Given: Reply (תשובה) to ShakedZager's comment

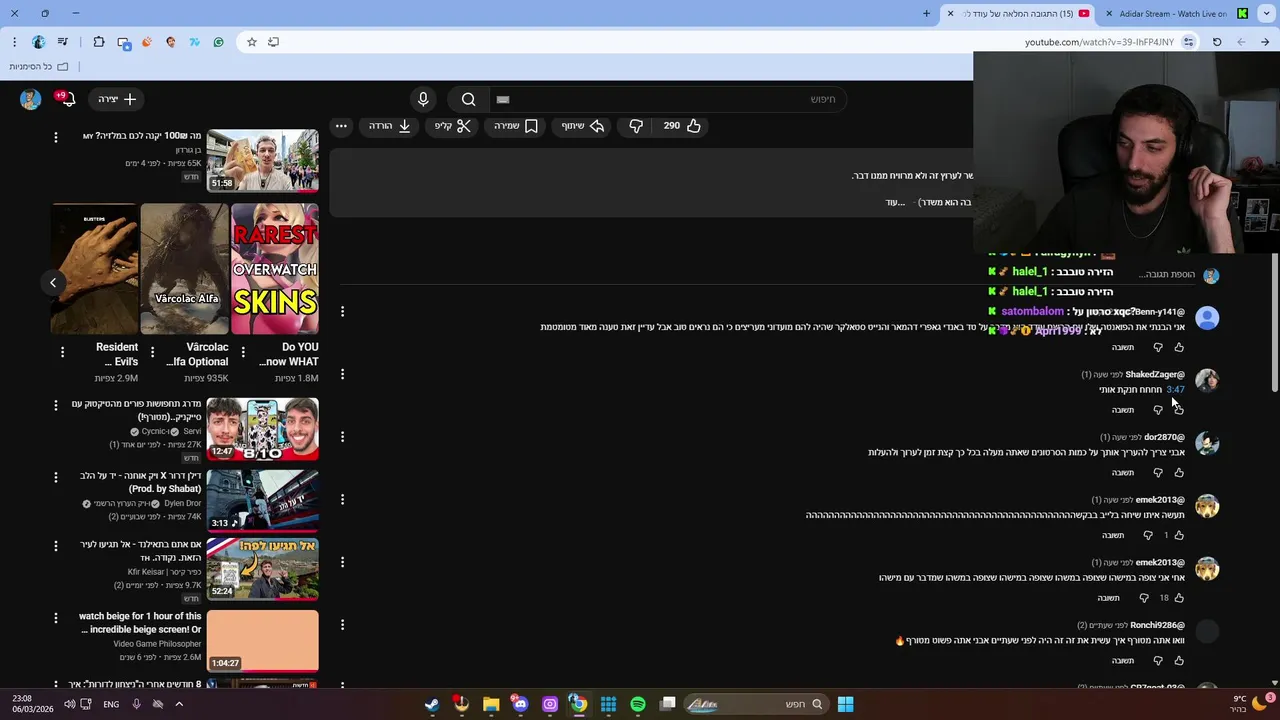Looking at the screenshot, I should point(1123,410).
